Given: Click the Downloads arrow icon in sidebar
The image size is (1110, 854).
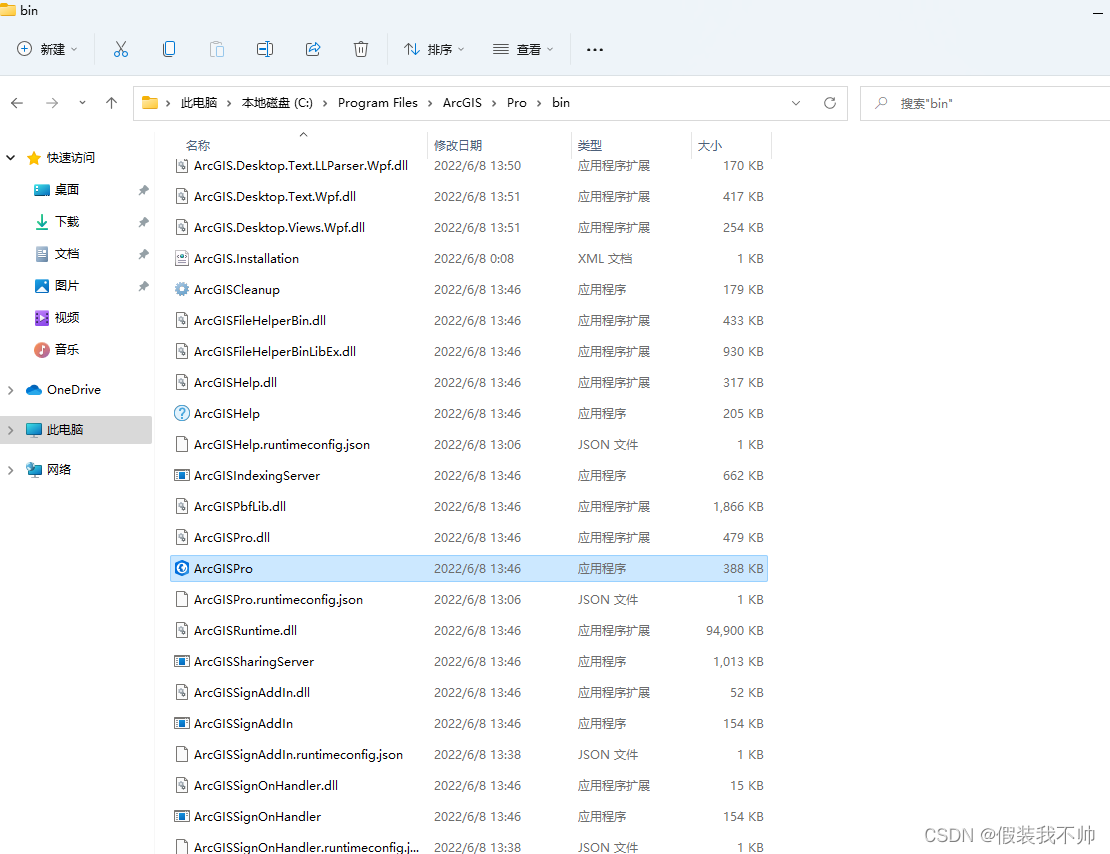Looking at the screenshot, I should click(x=42, y=222).
